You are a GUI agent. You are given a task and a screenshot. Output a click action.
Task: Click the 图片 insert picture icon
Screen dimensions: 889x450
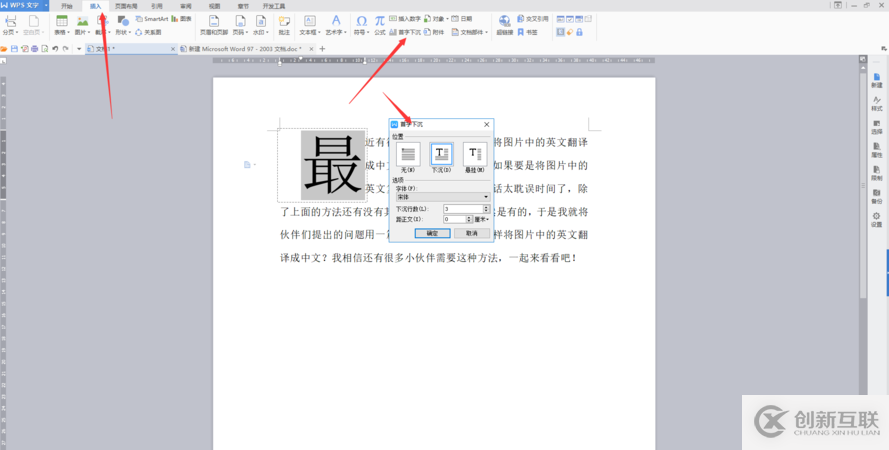(82, 22)
